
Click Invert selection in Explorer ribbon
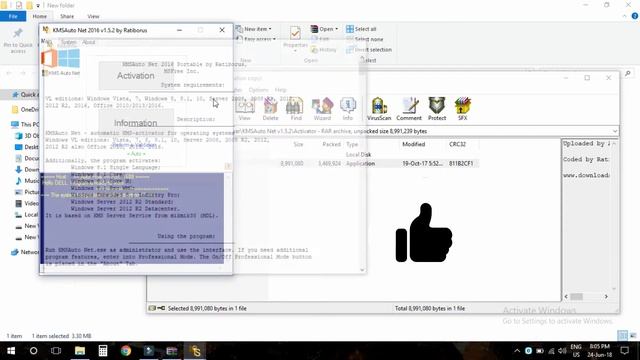point(369,49)
